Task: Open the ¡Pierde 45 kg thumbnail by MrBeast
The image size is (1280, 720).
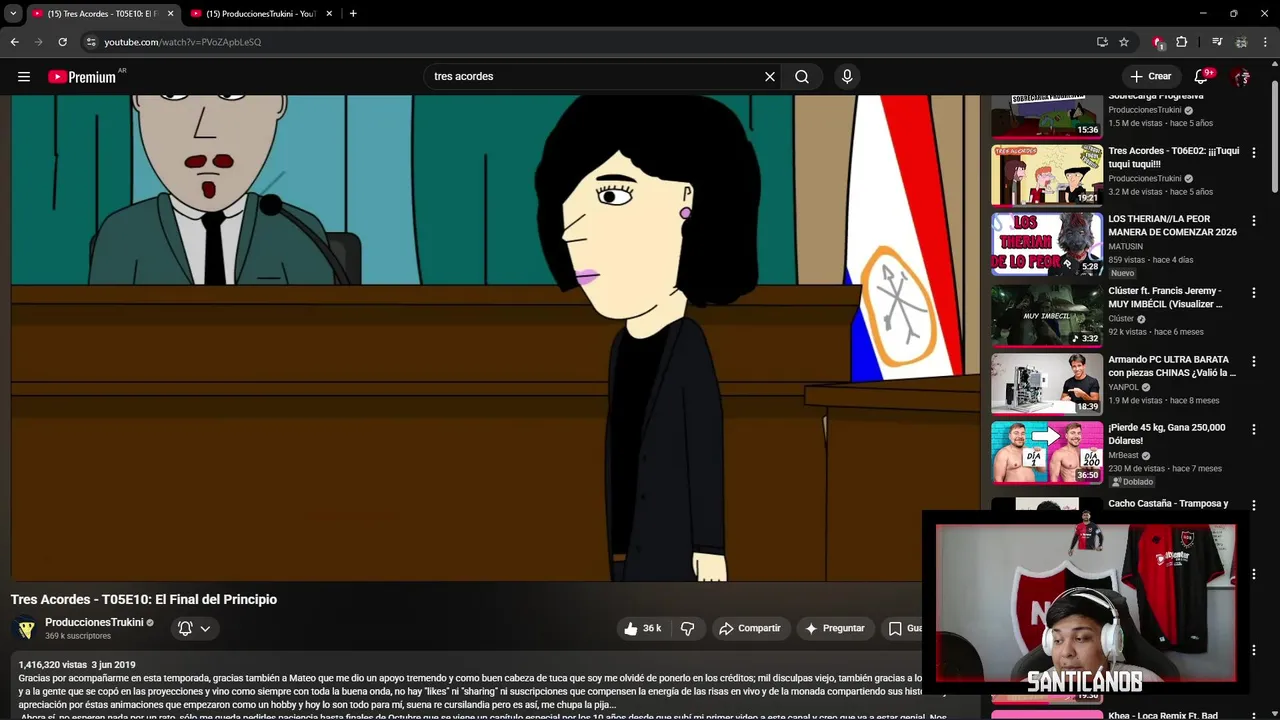Action: click(1047, 452)
